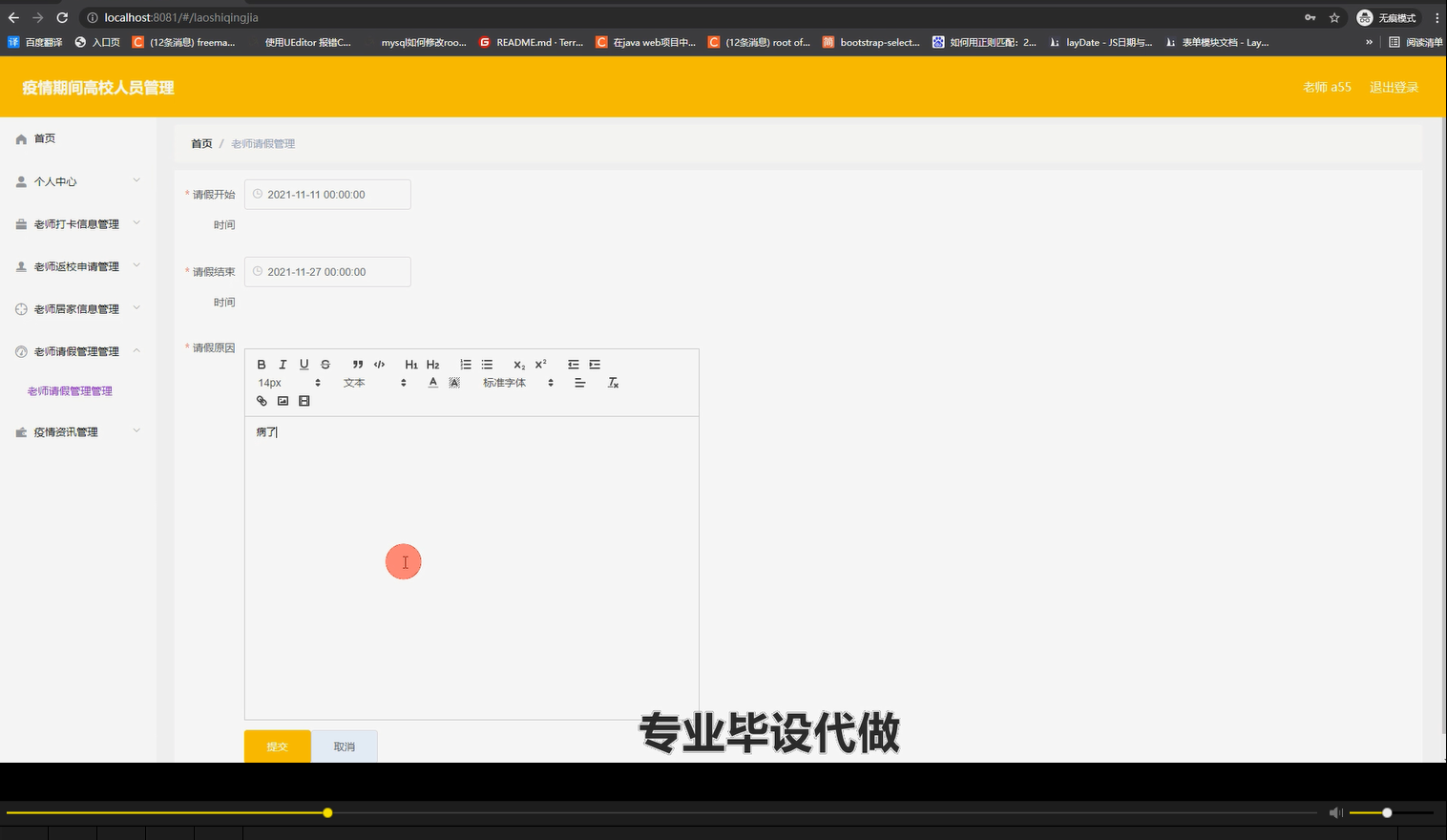
Task: Show more bookmarks with the chevron
Action: point(1369,42)
